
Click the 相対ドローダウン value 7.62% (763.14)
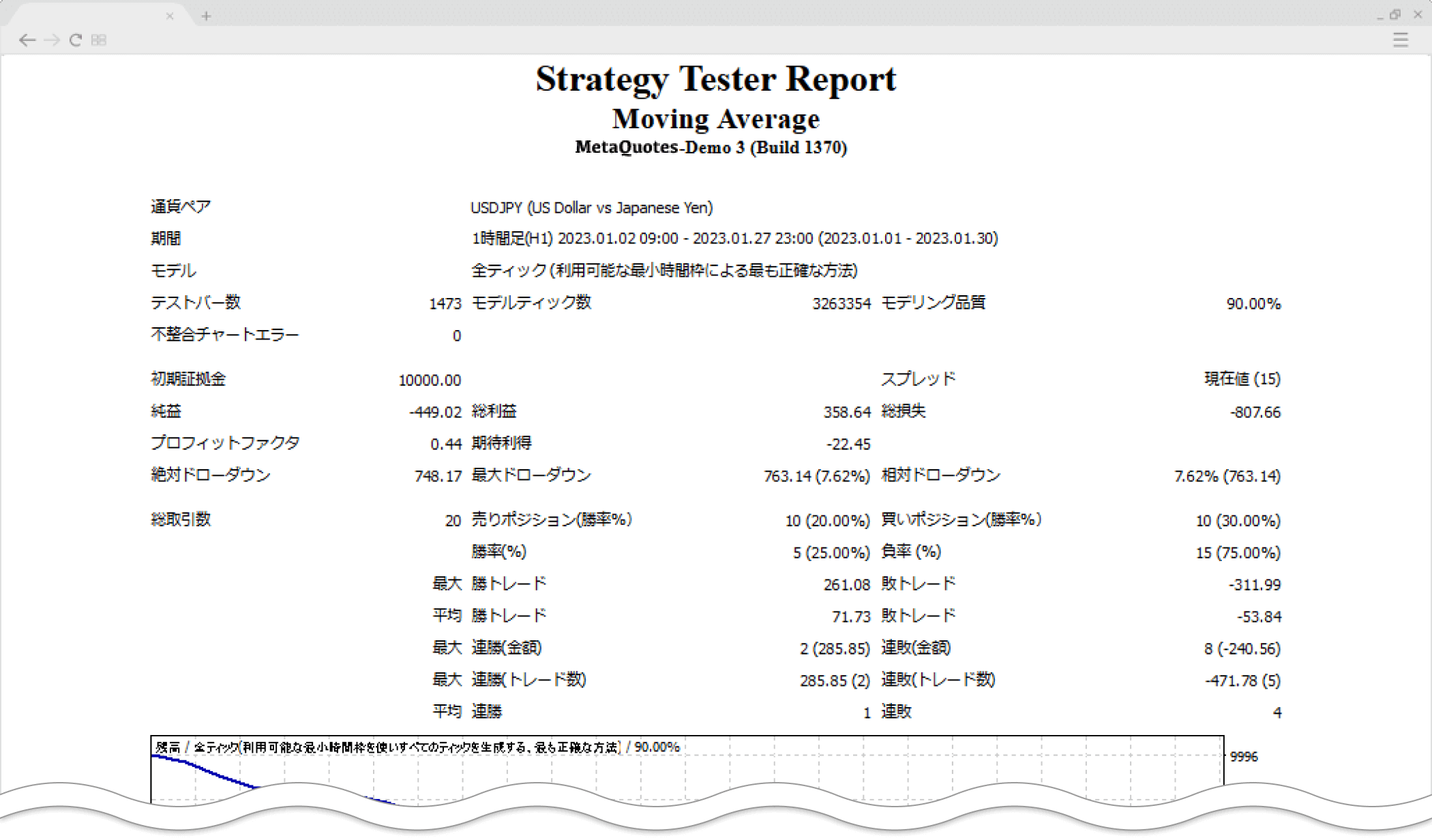tap(1227, 476)
